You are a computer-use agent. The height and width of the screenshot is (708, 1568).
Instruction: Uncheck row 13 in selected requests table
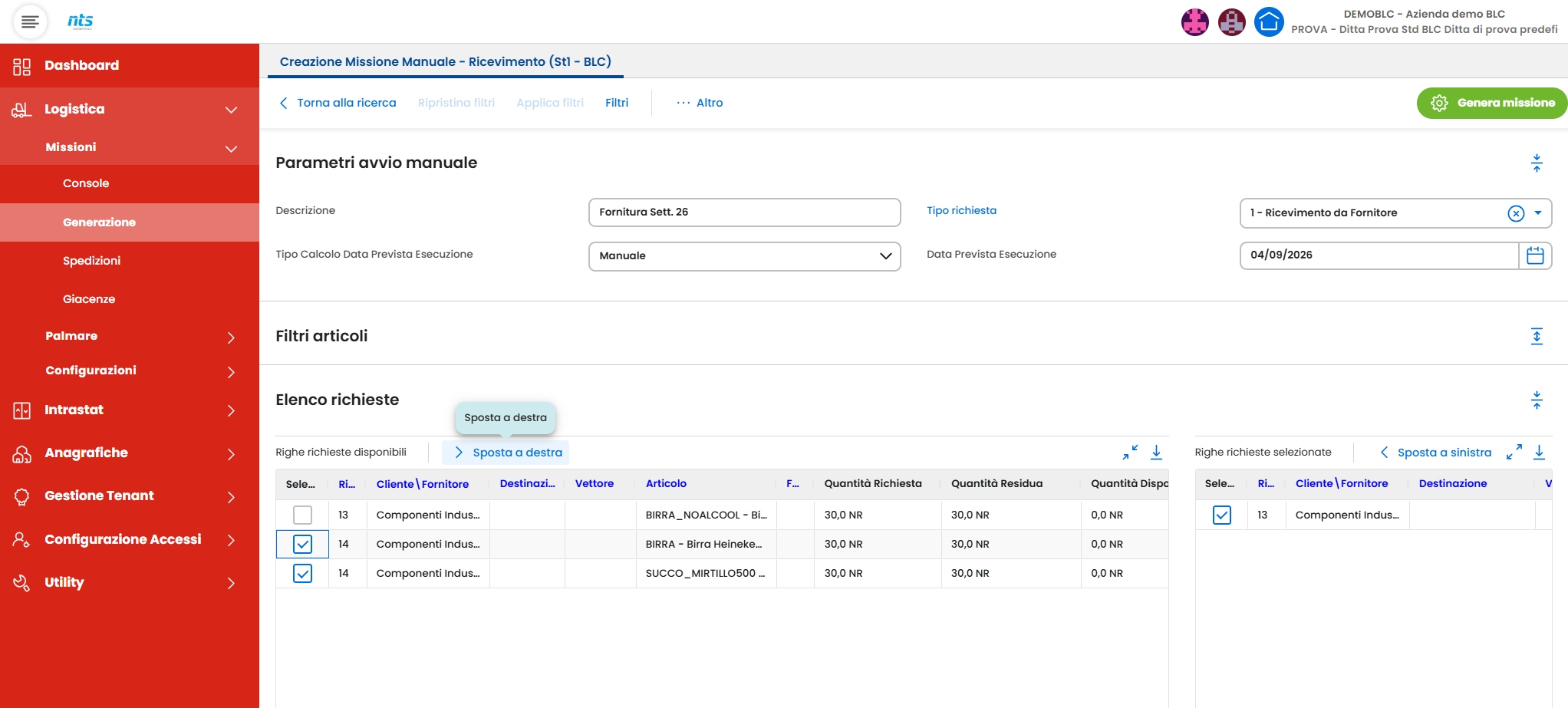click(1221, 515)
